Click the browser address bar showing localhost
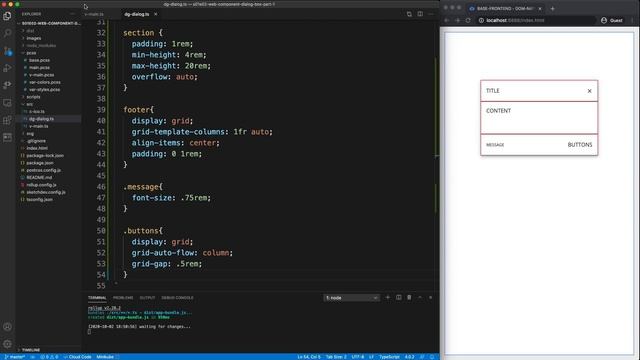640x360 pixels. pos(535,20)
